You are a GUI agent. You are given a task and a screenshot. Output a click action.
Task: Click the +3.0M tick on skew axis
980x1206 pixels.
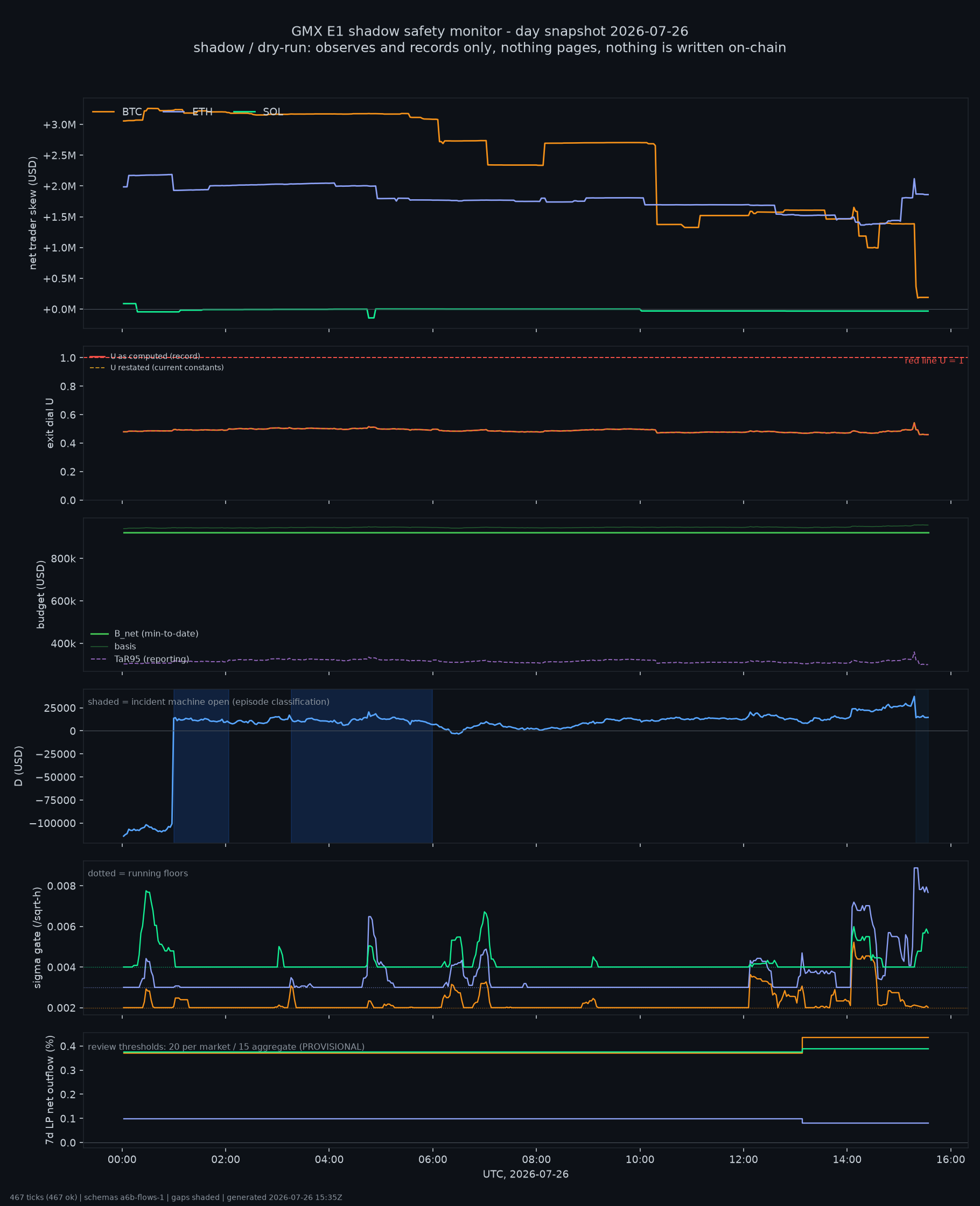tap(59, 125)
